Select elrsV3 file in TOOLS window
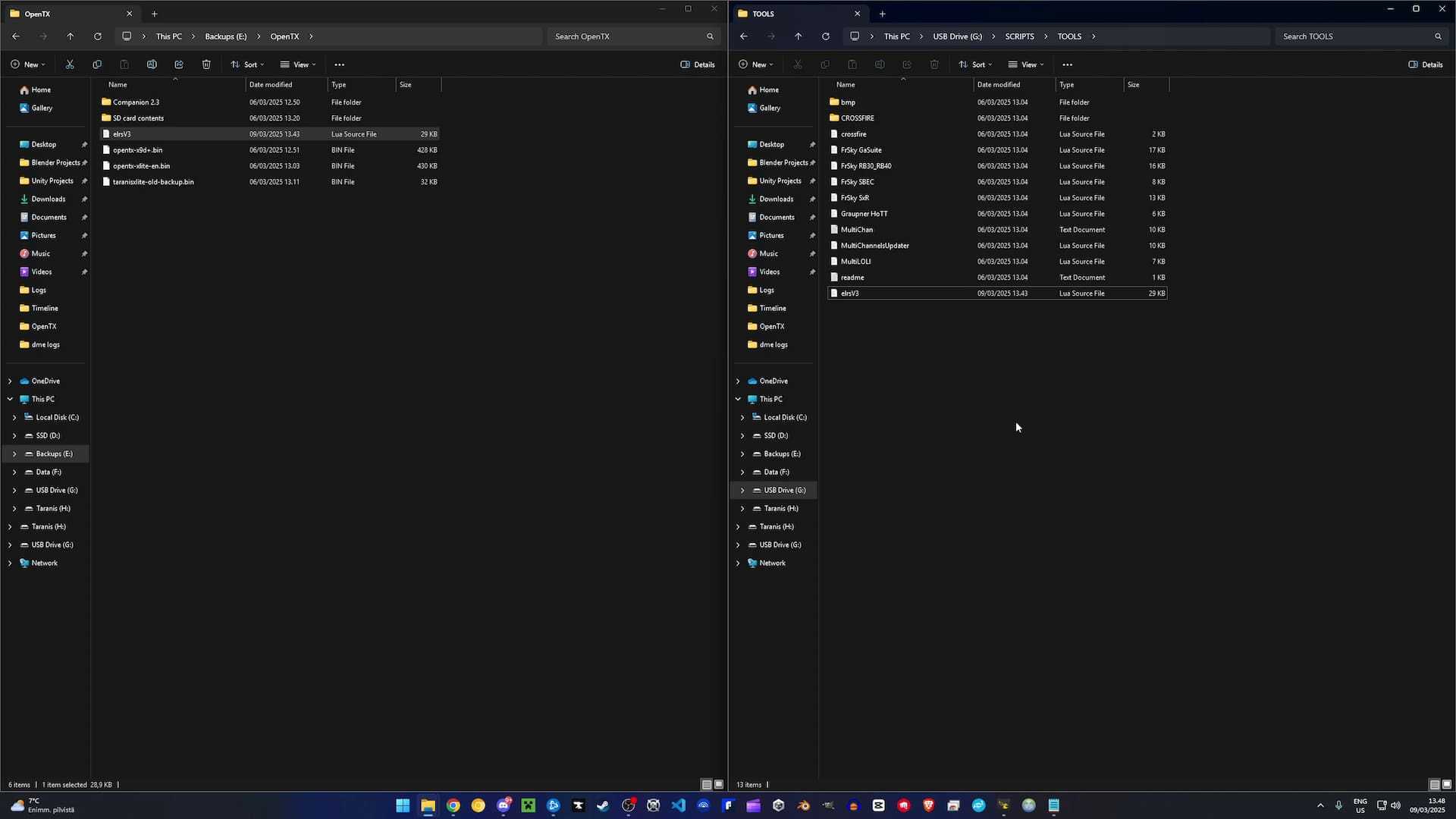This screenshot has height=819, width=1456. click(997, 293)
